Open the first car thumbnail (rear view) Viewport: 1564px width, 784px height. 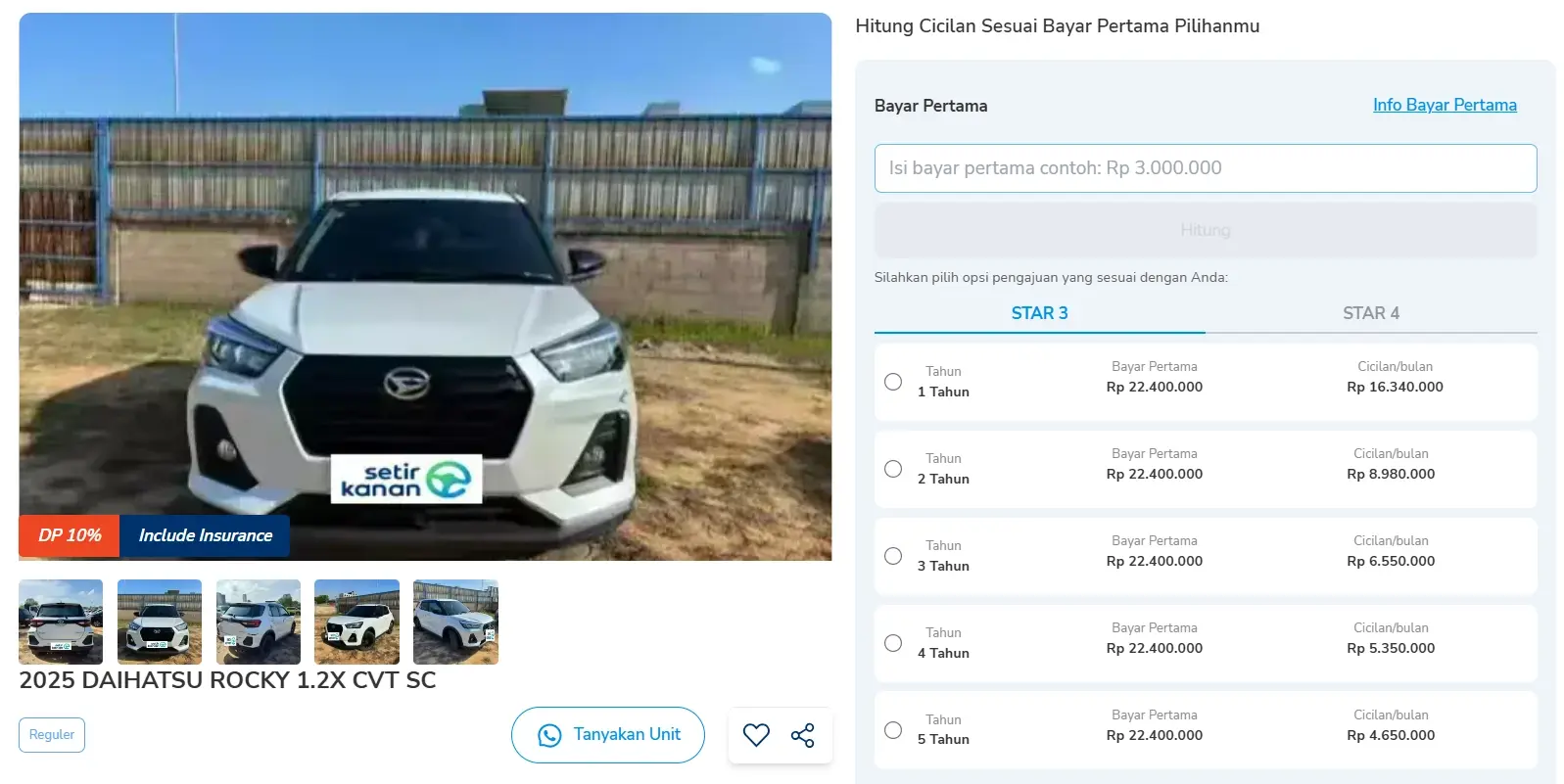61,623
